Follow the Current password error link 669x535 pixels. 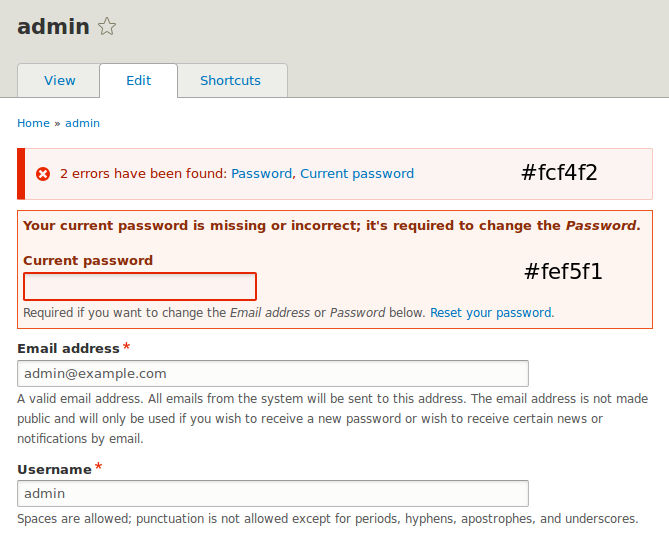(357, 174)
